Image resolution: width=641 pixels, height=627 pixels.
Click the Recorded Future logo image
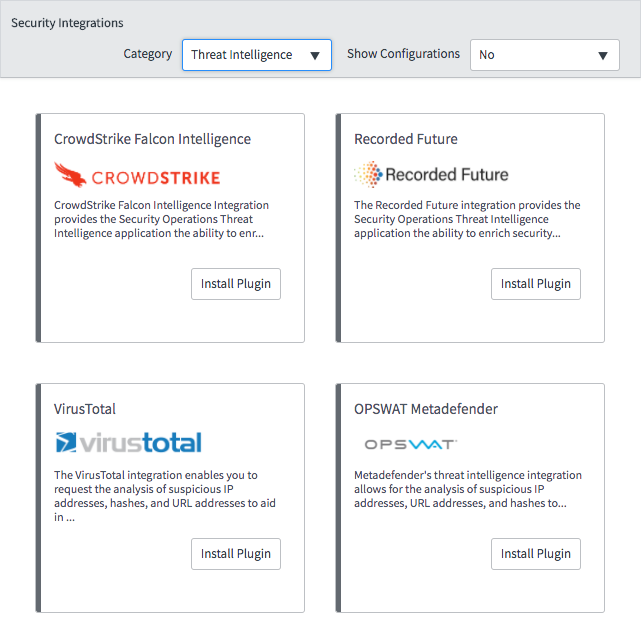click(431, 175)
